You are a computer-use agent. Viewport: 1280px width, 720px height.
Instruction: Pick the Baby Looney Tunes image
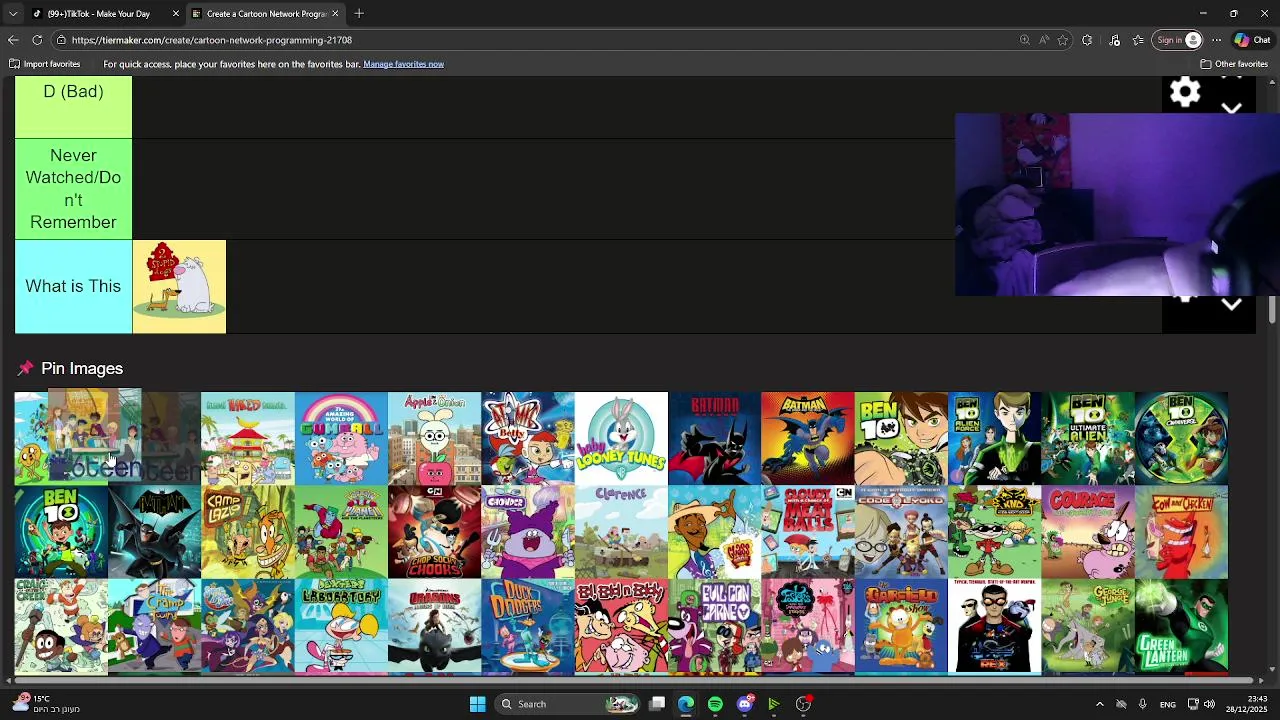pos(621,438)
